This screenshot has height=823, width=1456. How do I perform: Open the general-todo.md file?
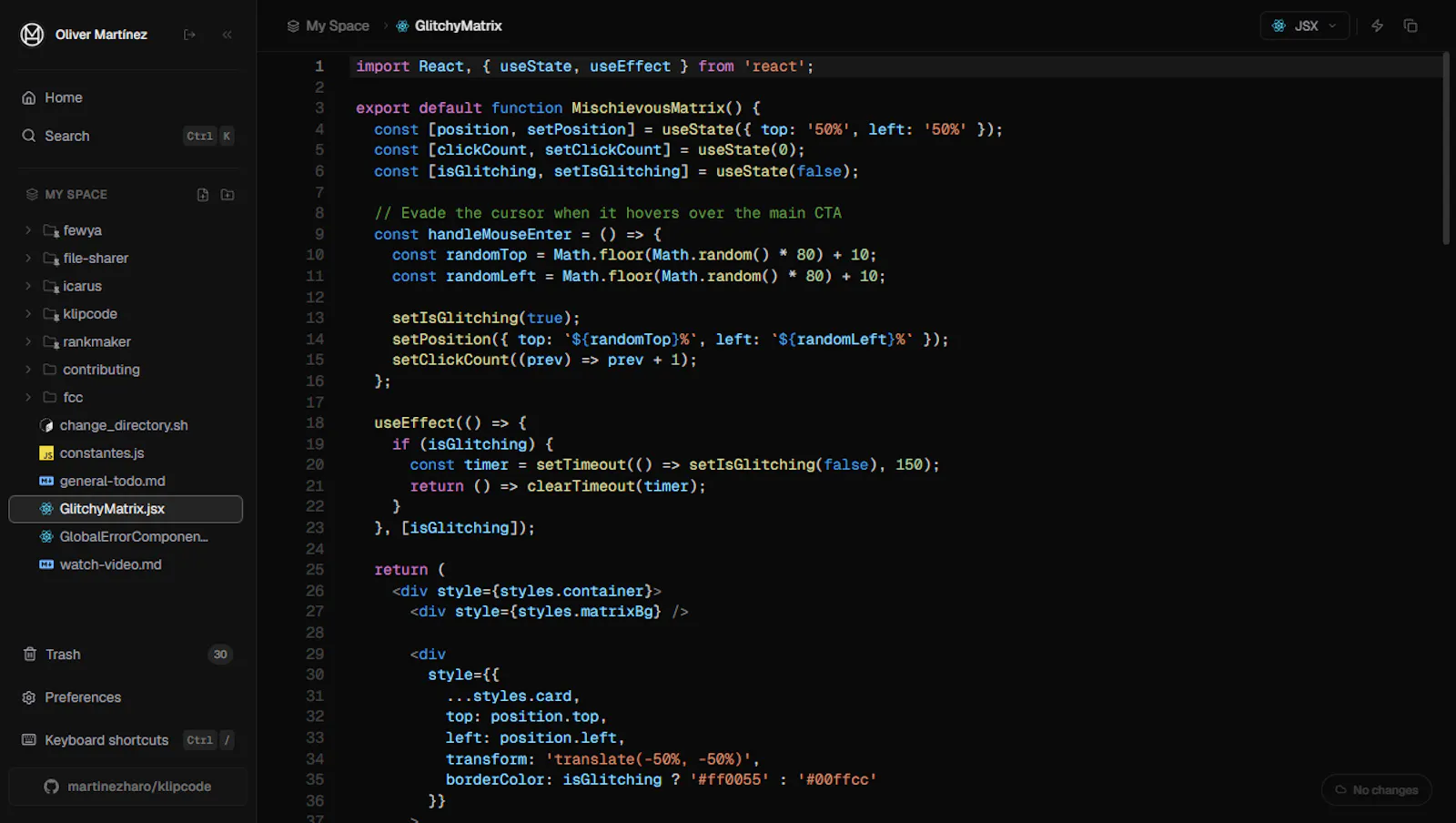tap(126, 481)
